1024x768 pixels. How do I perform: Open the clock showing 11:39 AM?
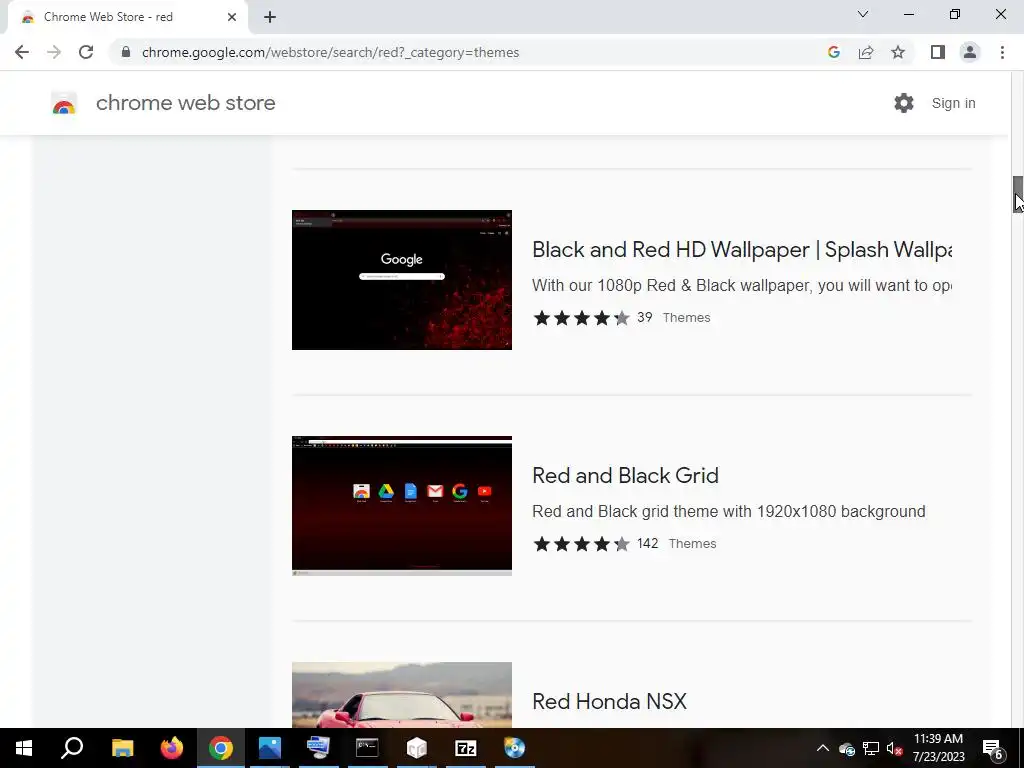click(x=938, y=748)
